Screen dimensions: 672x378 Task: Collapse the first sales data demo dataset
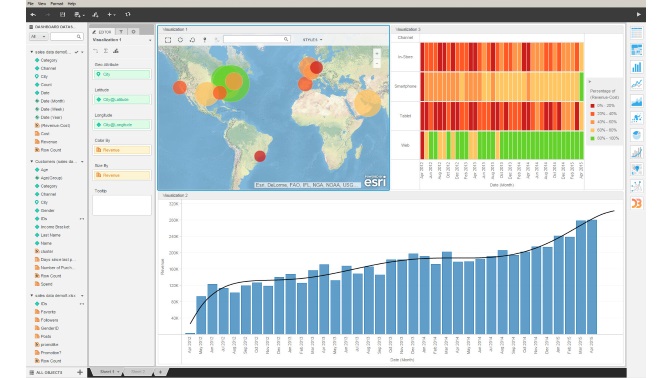[x=32, y=52]
